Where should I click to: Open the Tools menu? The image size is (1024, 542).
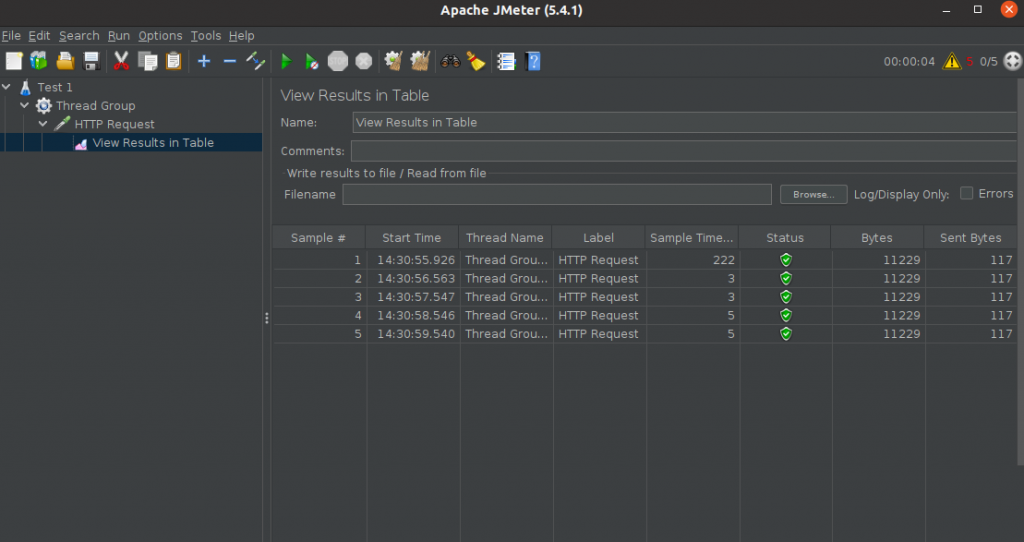click(x=206, y=36)
